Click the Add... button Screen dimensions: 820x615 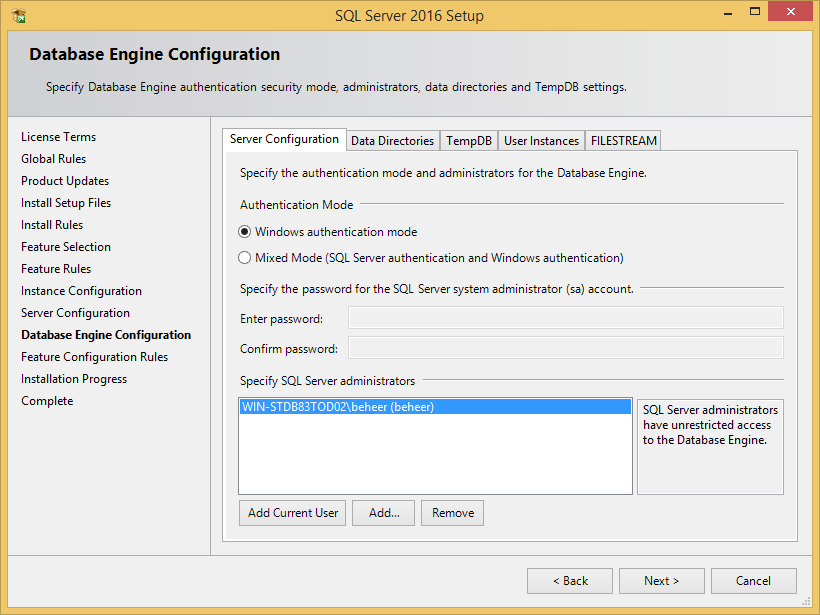(x=384, y=513)
